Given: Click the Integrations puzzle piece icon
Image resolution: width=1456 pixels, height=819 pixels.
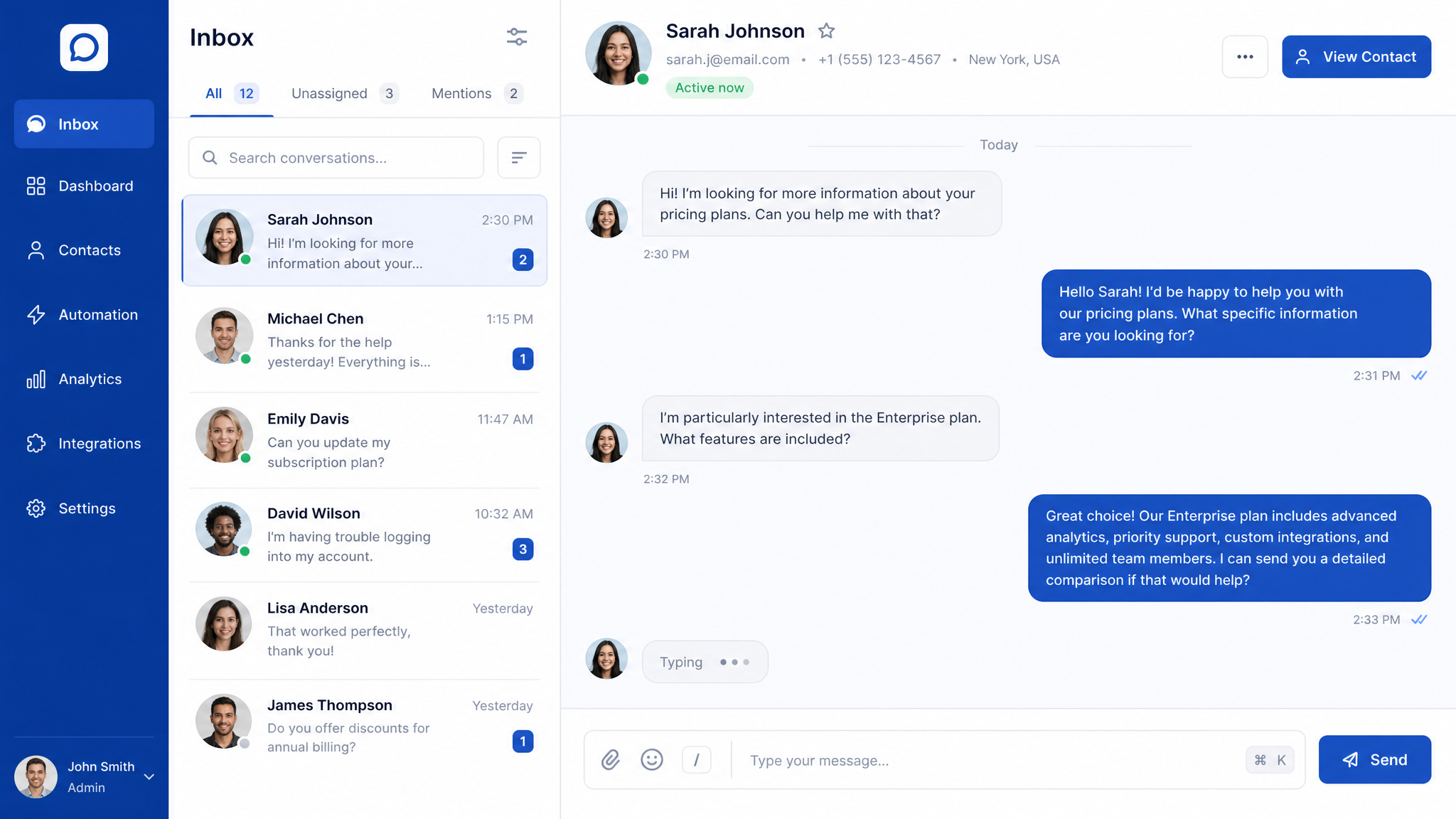Looking at the screenshot, I should click(x=36, y=444).
